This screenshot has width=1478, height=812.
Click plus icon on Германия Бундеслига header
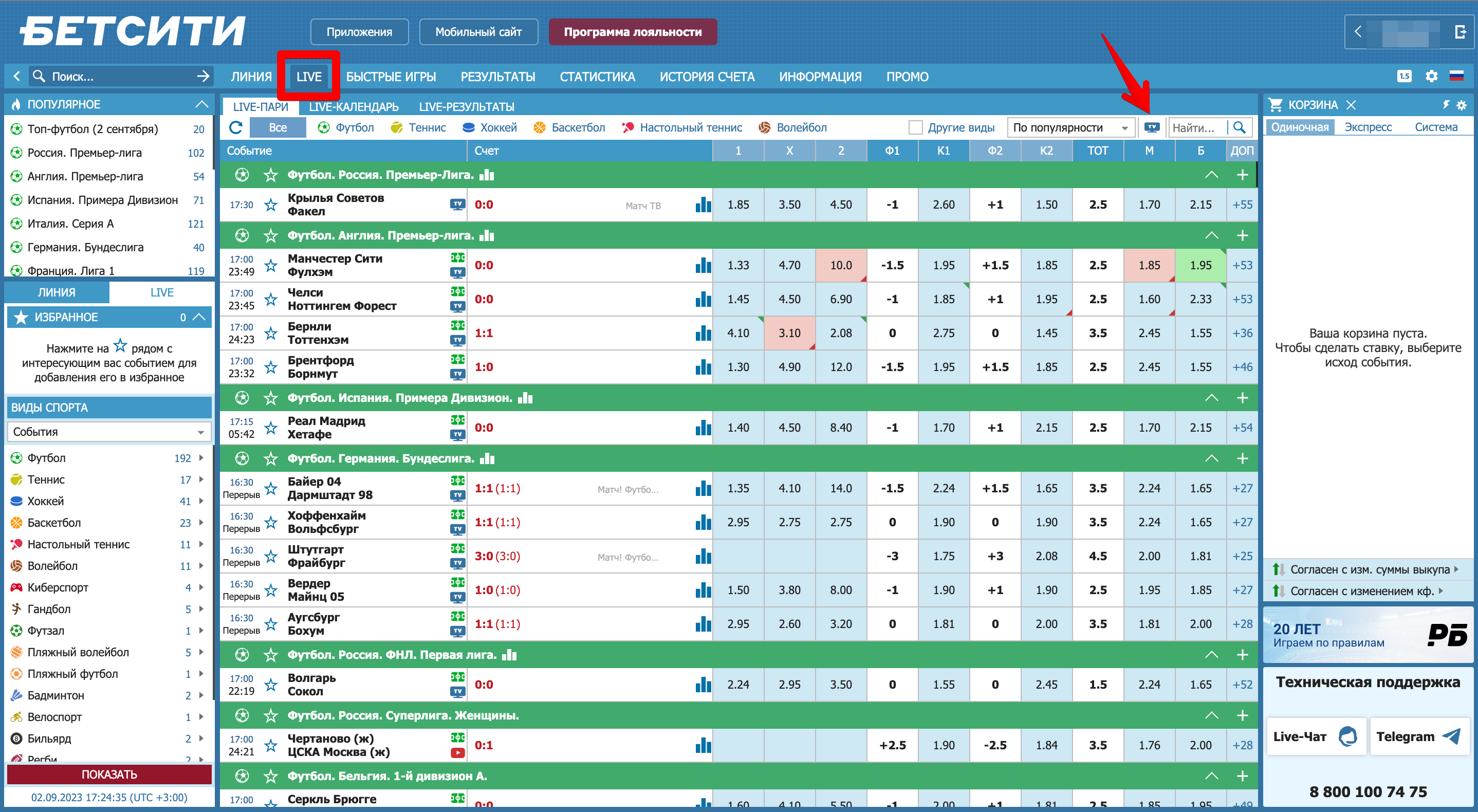[1242, 458]
